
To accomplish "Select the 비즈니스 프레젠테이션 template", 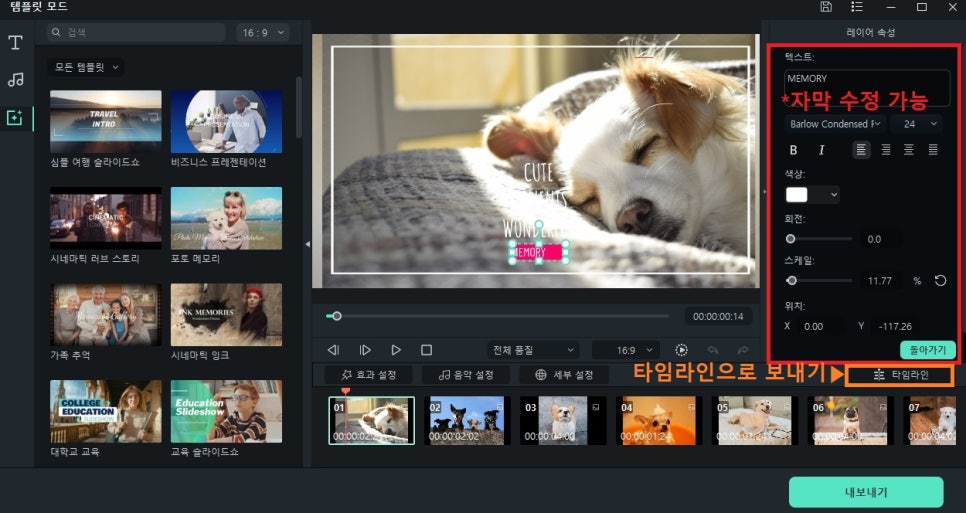I will [226, 122].
